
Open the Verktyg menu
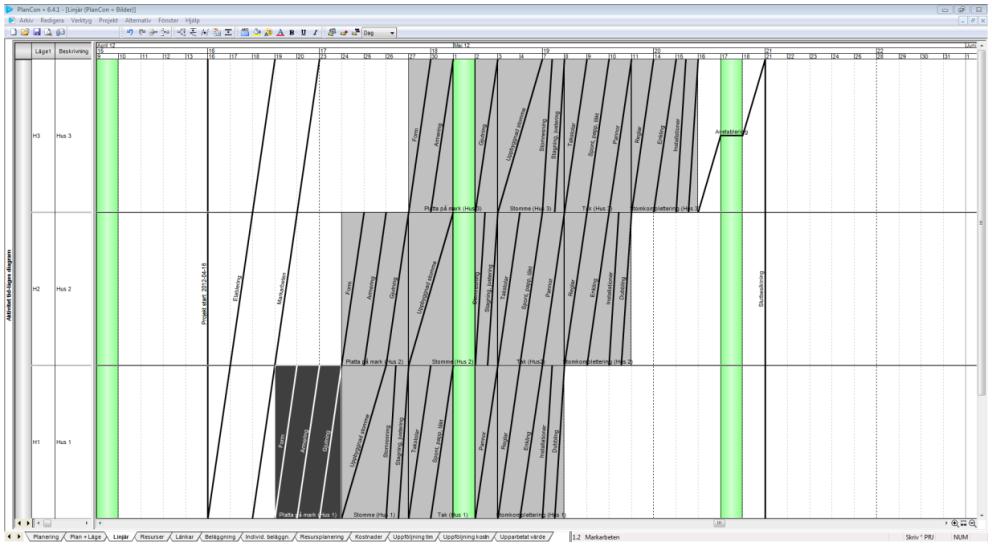[x=81, y=20]
